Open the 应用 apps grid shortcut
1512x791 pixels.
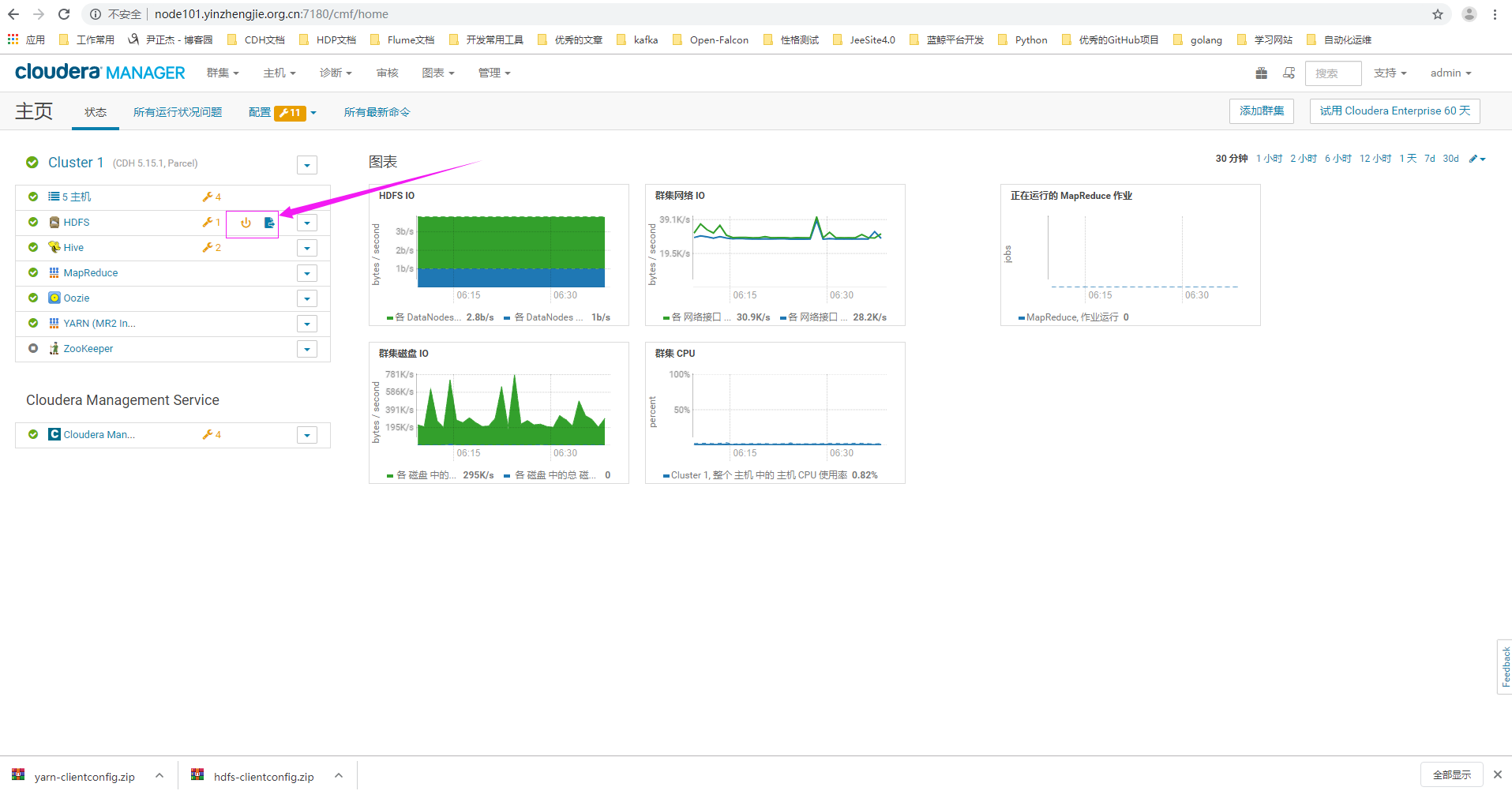pos(26,39)
